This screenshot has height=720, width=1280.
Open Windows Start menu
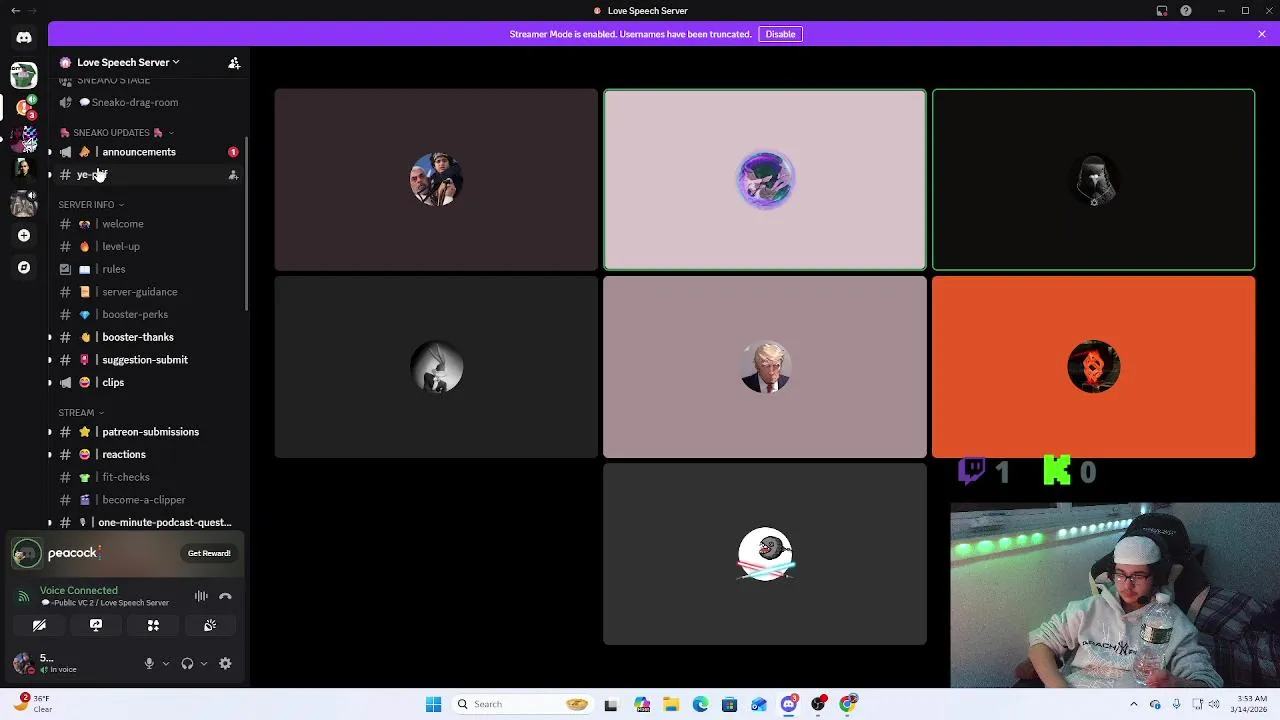click(433, 704)
